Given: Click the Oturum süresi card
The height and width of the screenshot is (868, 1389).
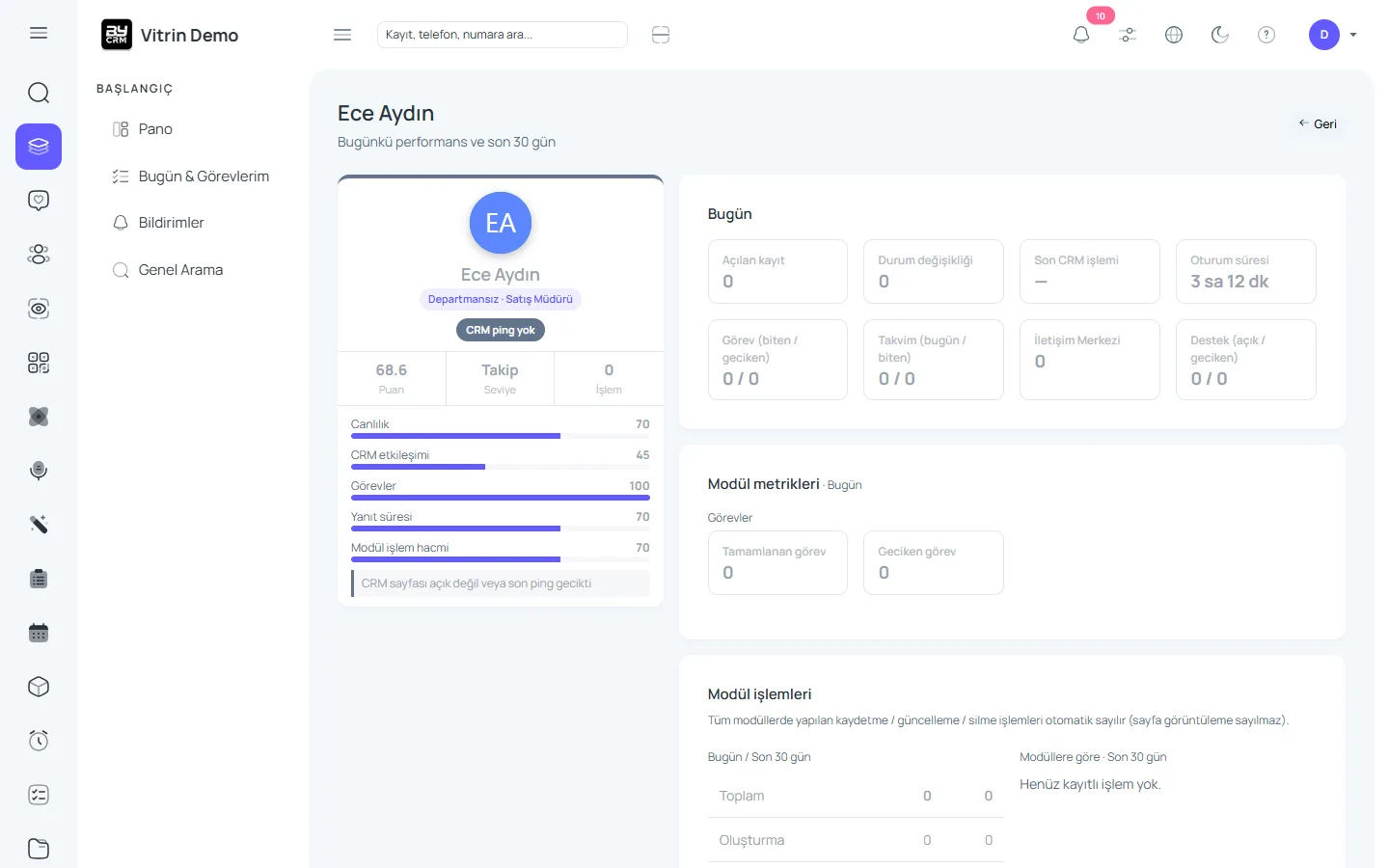Looking at the screenshot, I should point(1246,272).
